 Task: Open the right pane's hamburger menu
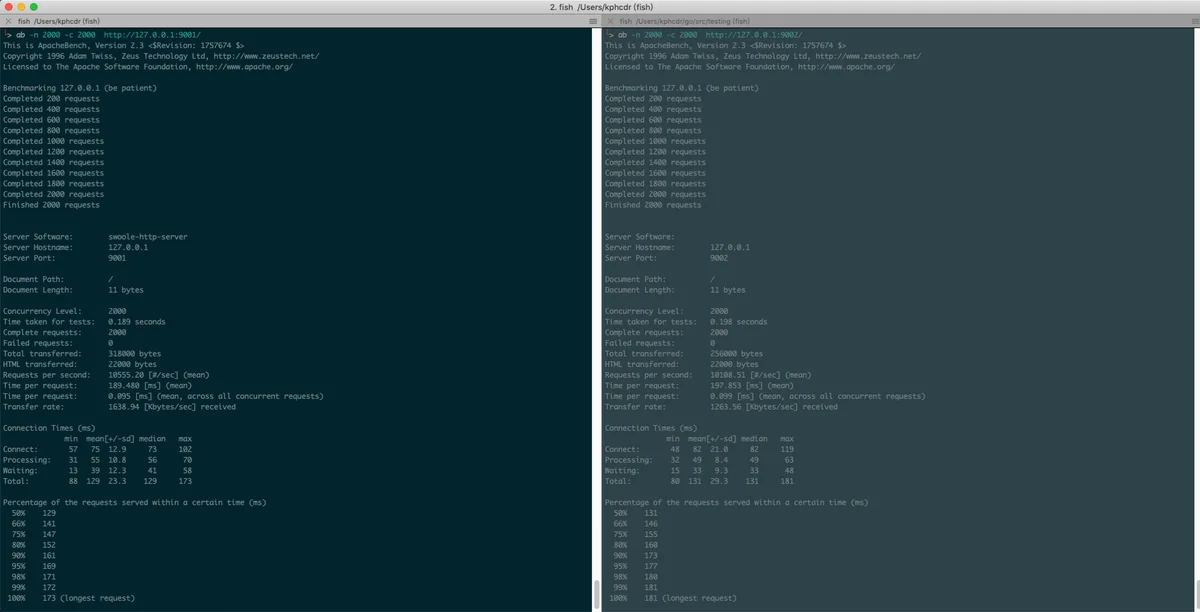coord(1193,21)
